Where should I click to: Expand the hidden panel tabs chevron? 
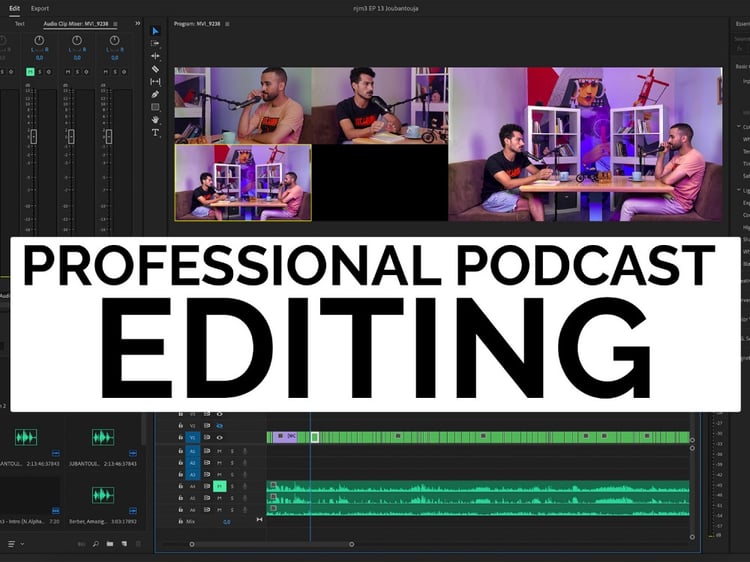pyautogui.click(x=138, y=23)
